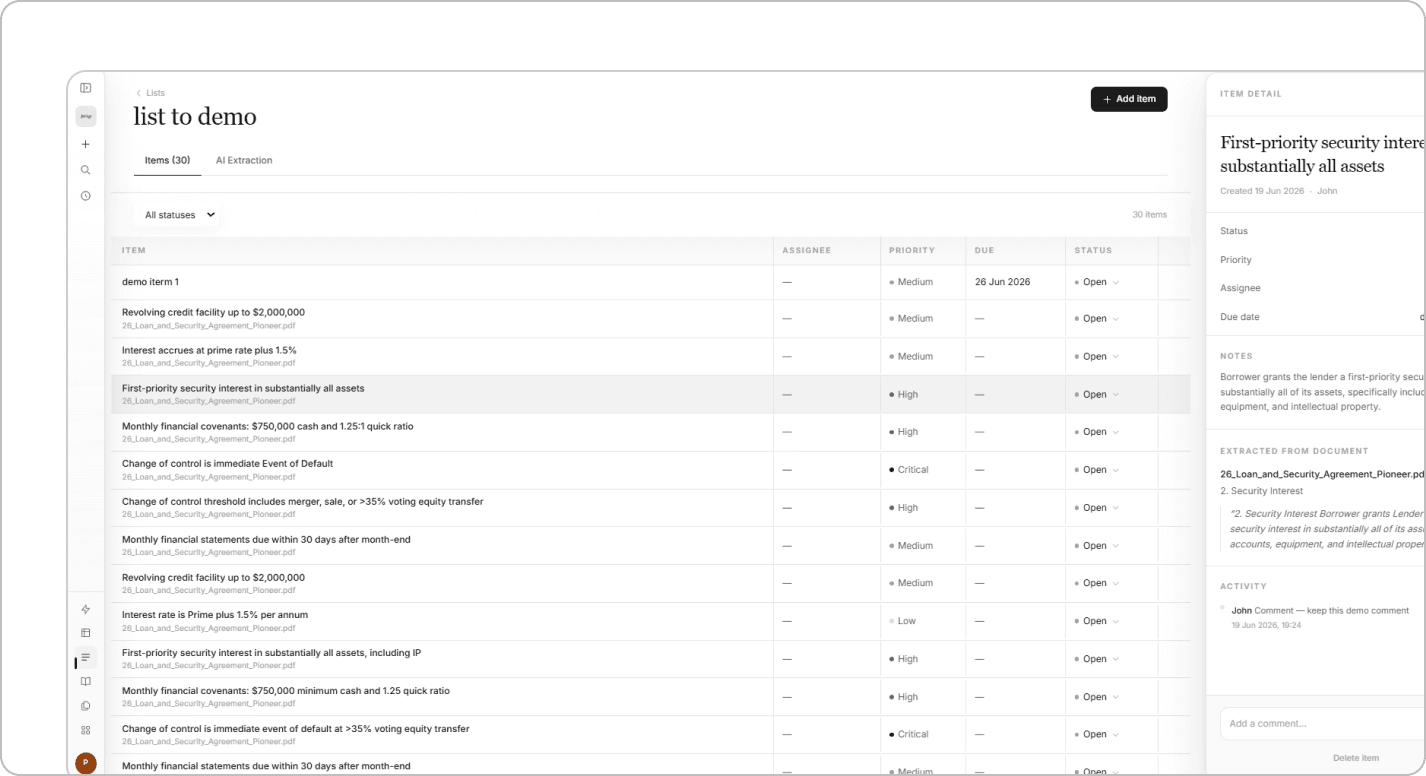
Task: Open search via magnifier icon in sidebar
Action: tap(86, 170)
